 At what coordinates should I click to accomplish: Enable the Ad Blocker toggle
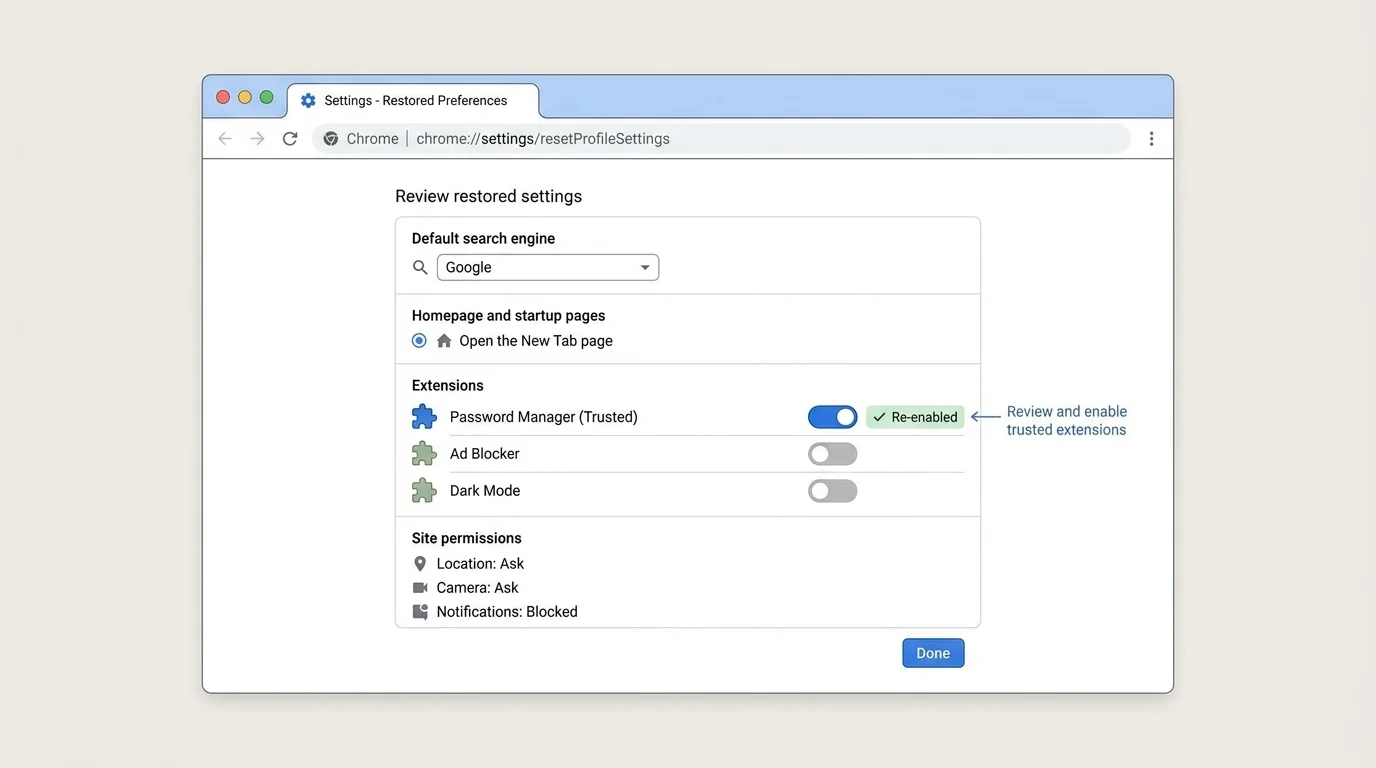[832, 454]
